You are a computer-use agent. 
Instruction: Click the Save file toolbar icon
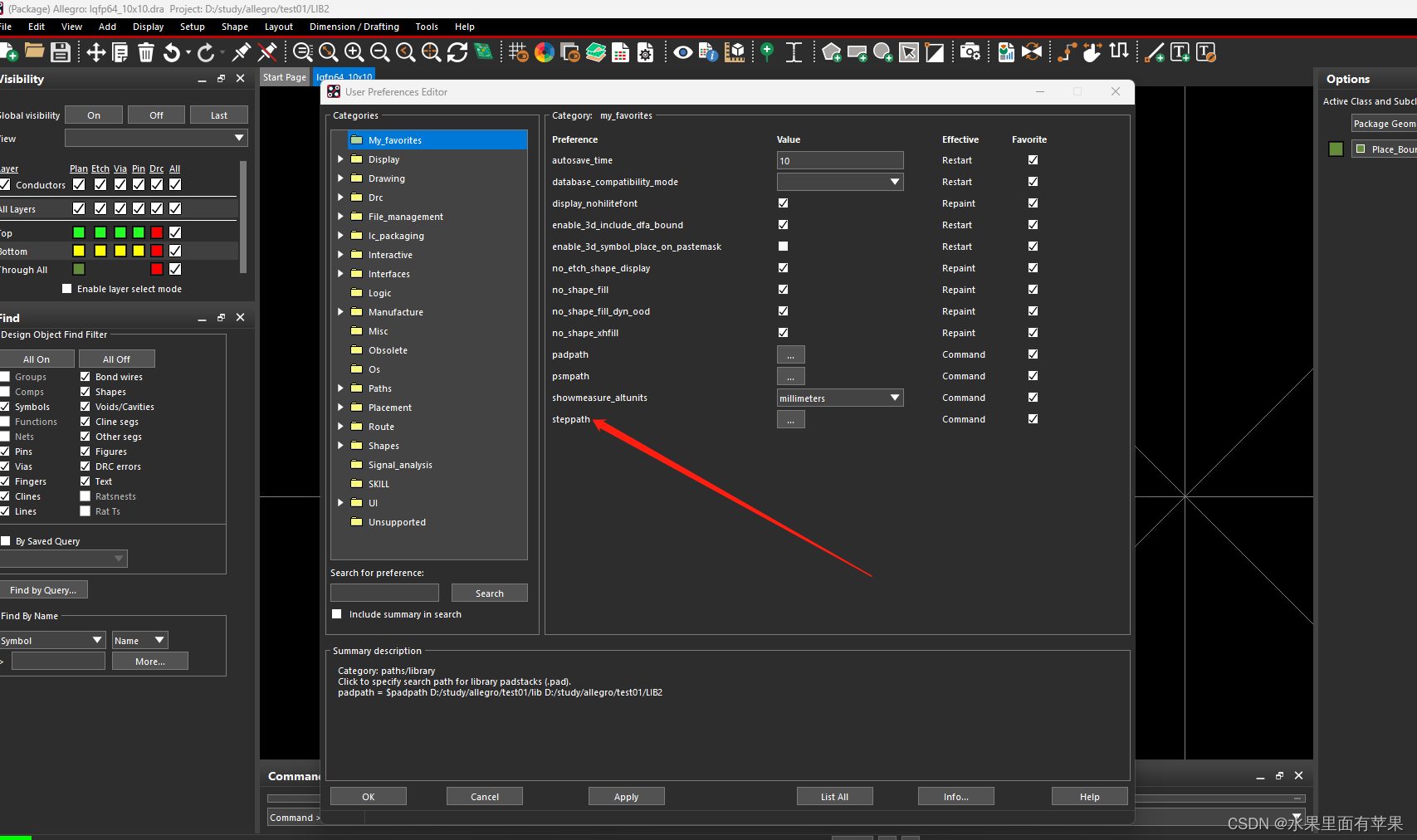tap(61, 52)
